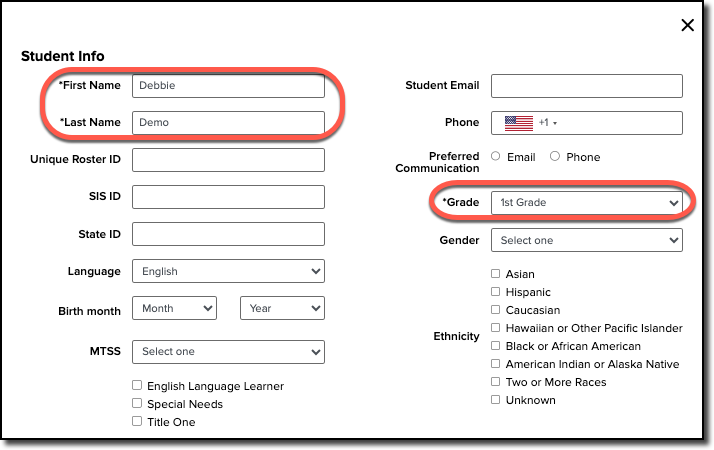Click the Last Name input field
The width and height of the screenshot is (714, 450).
coord(228,122)
